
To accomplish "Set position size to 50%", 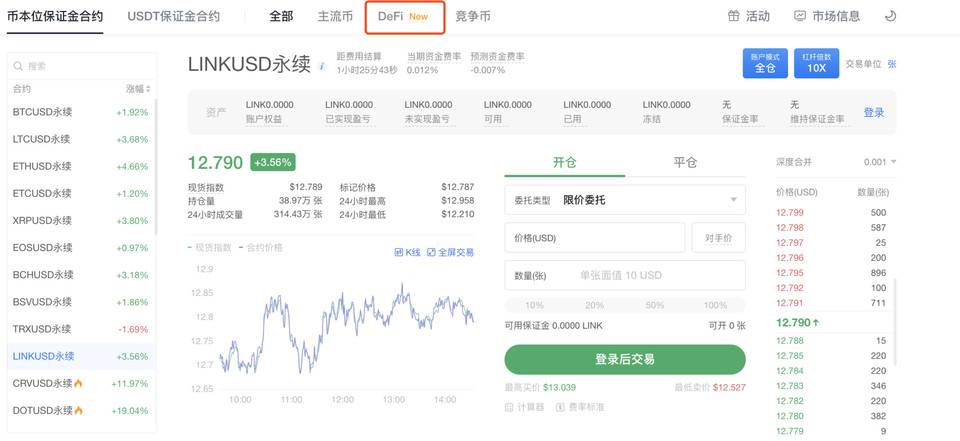I will [654, 305].
